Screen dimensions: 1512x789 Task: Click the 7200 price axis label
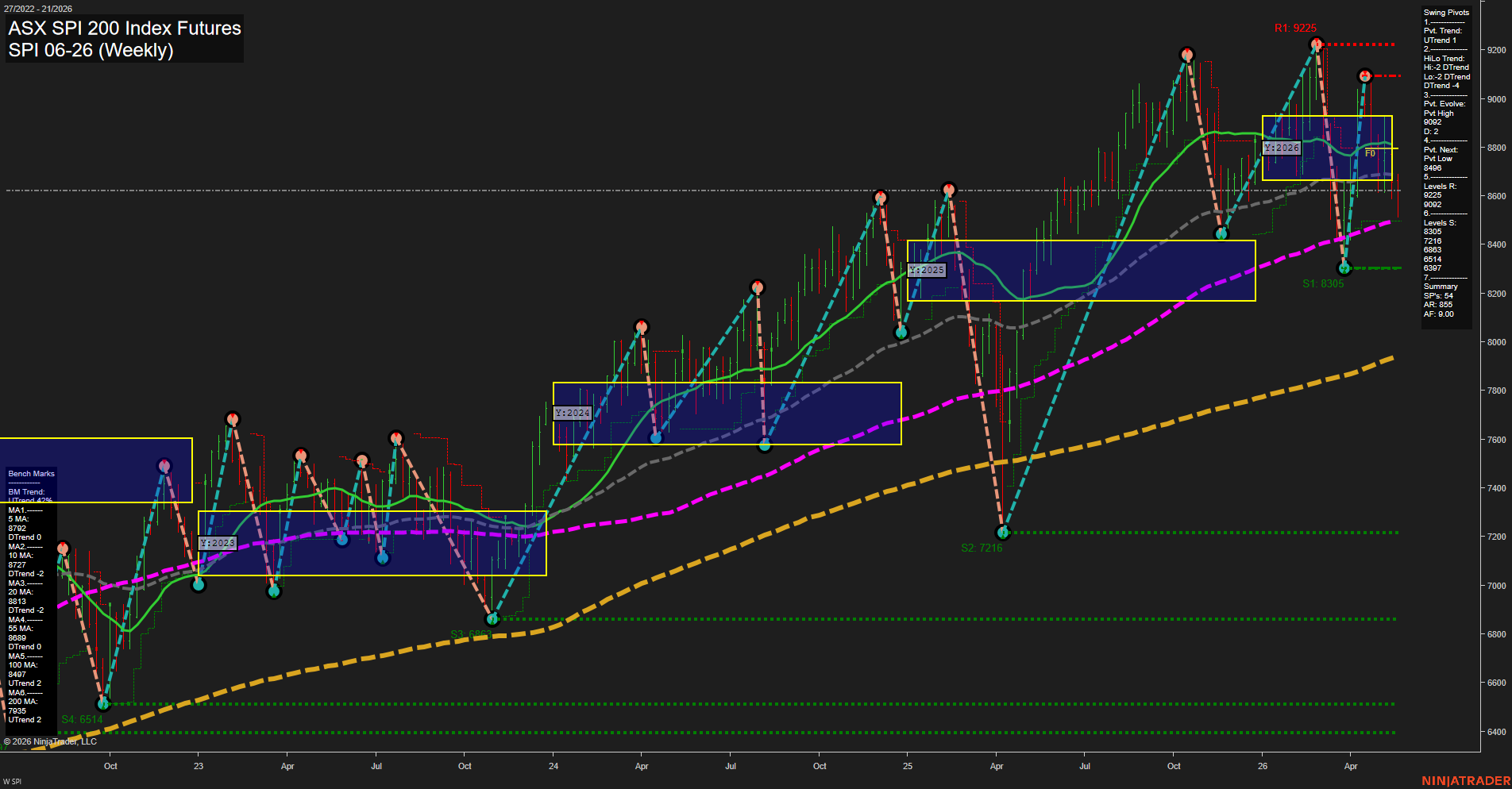[x=1496, y=537]
